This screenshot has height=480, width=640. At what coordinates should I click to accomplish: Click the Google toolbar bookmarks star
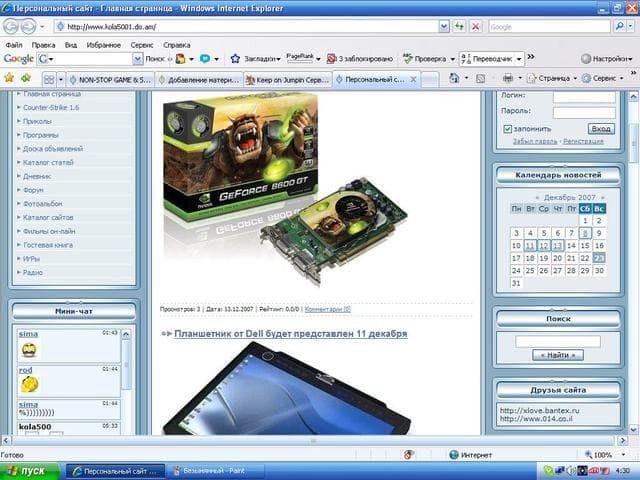coord(235,59)
